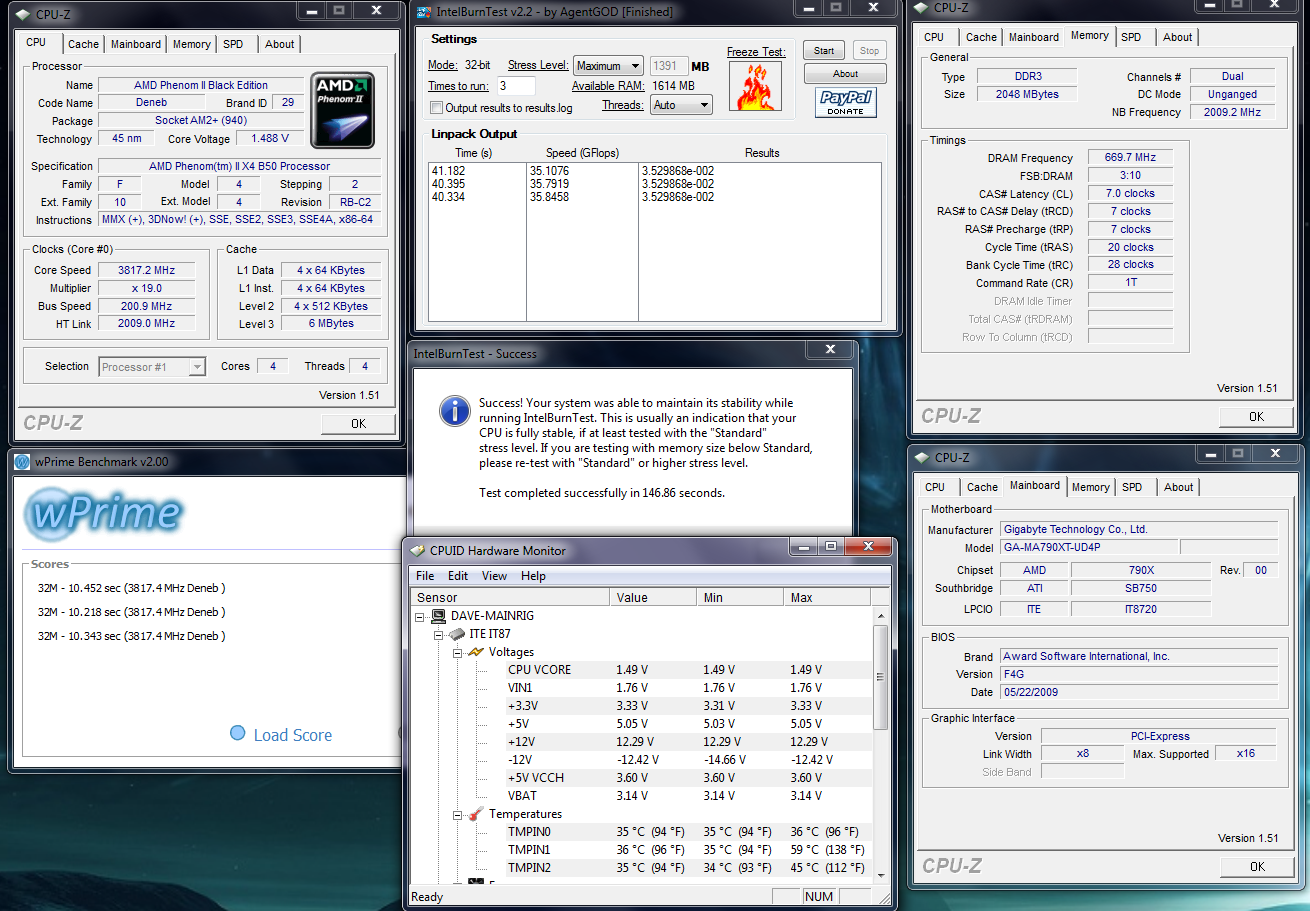Viewport: 1310px width, 911px height.
Task: Click the disabled Stop button in IntelBurnTest
Action: pos(870,50)
